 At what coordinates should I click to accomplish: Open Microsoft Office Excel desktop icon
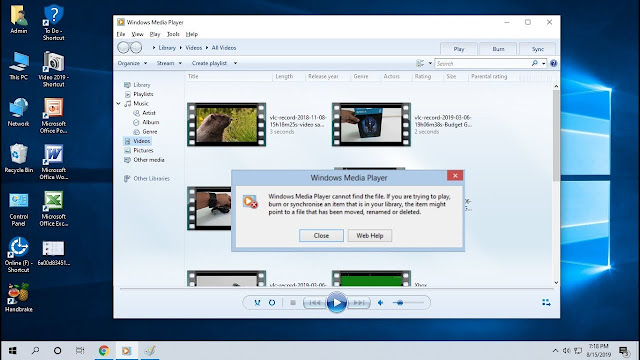point(53,208)
